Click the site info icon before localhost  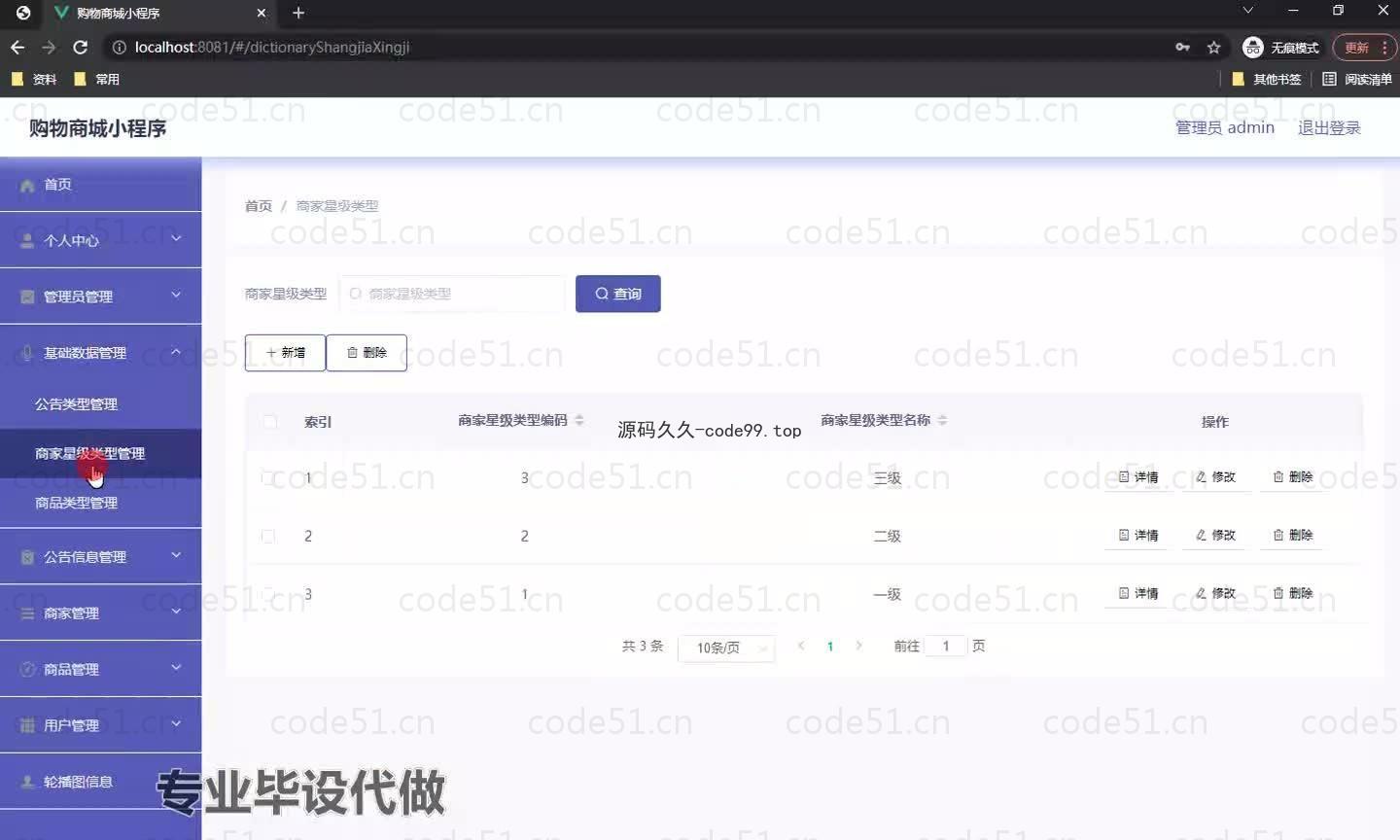[x=119, y=47]
